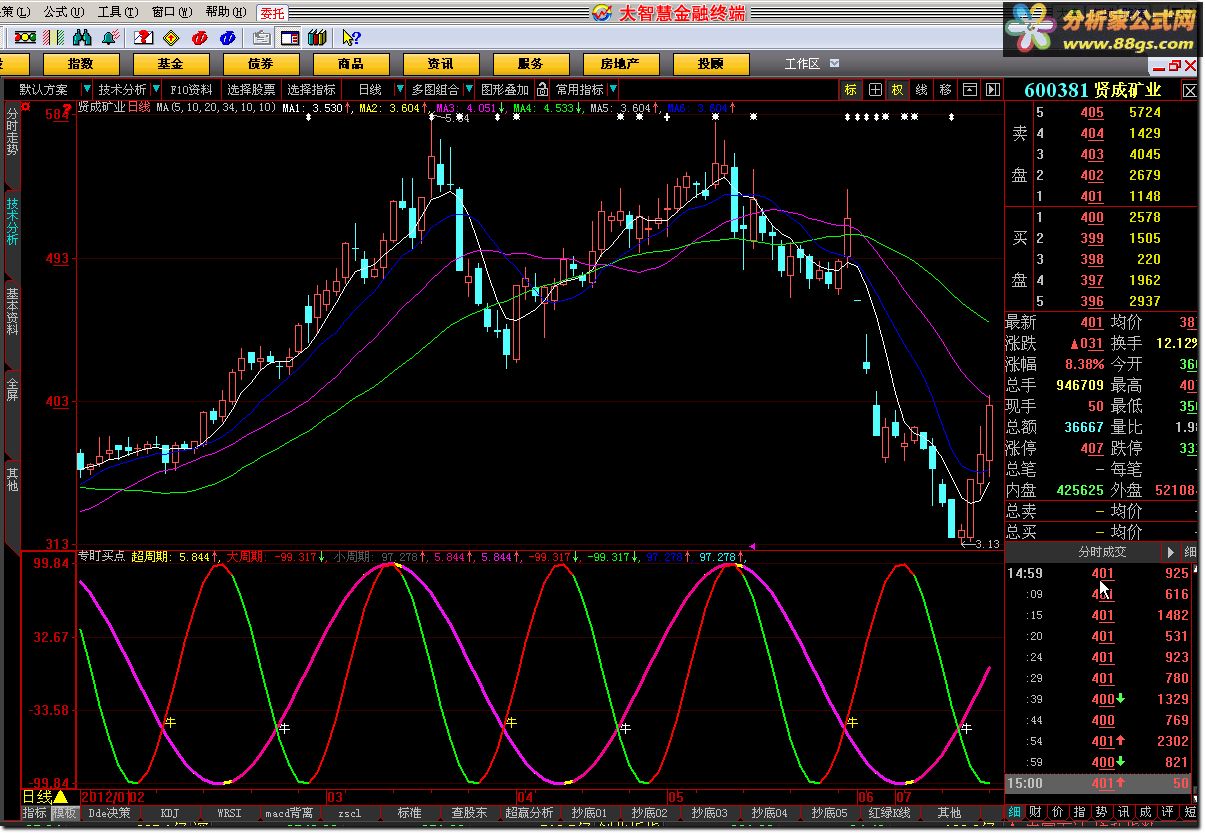Screen dimensions: 1205x833
Task: Select the KDJ indicator tab
Action: 170,813
